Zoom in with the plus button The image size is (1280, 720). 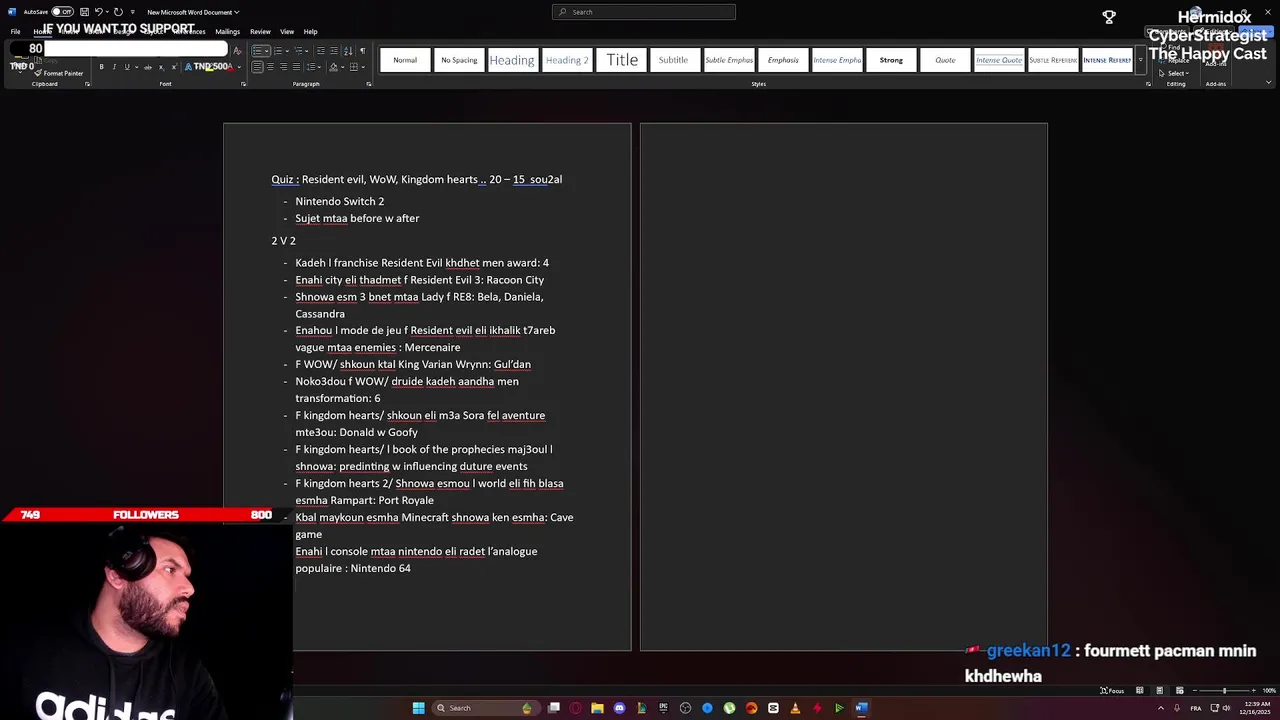click(1252, 690)
